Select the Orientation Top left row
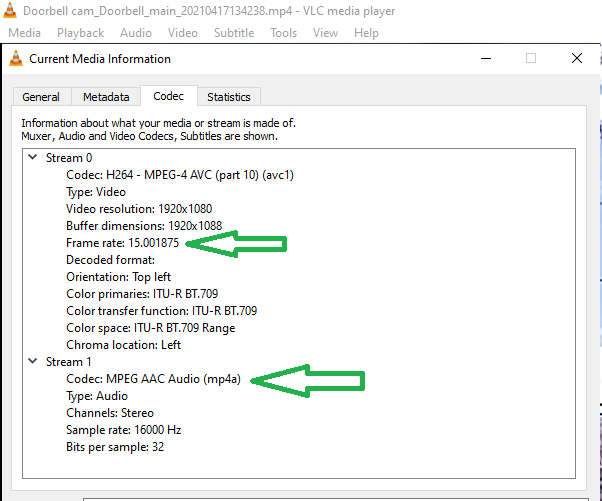The height and width of the screenshot is (501, 602). (119, 277)
